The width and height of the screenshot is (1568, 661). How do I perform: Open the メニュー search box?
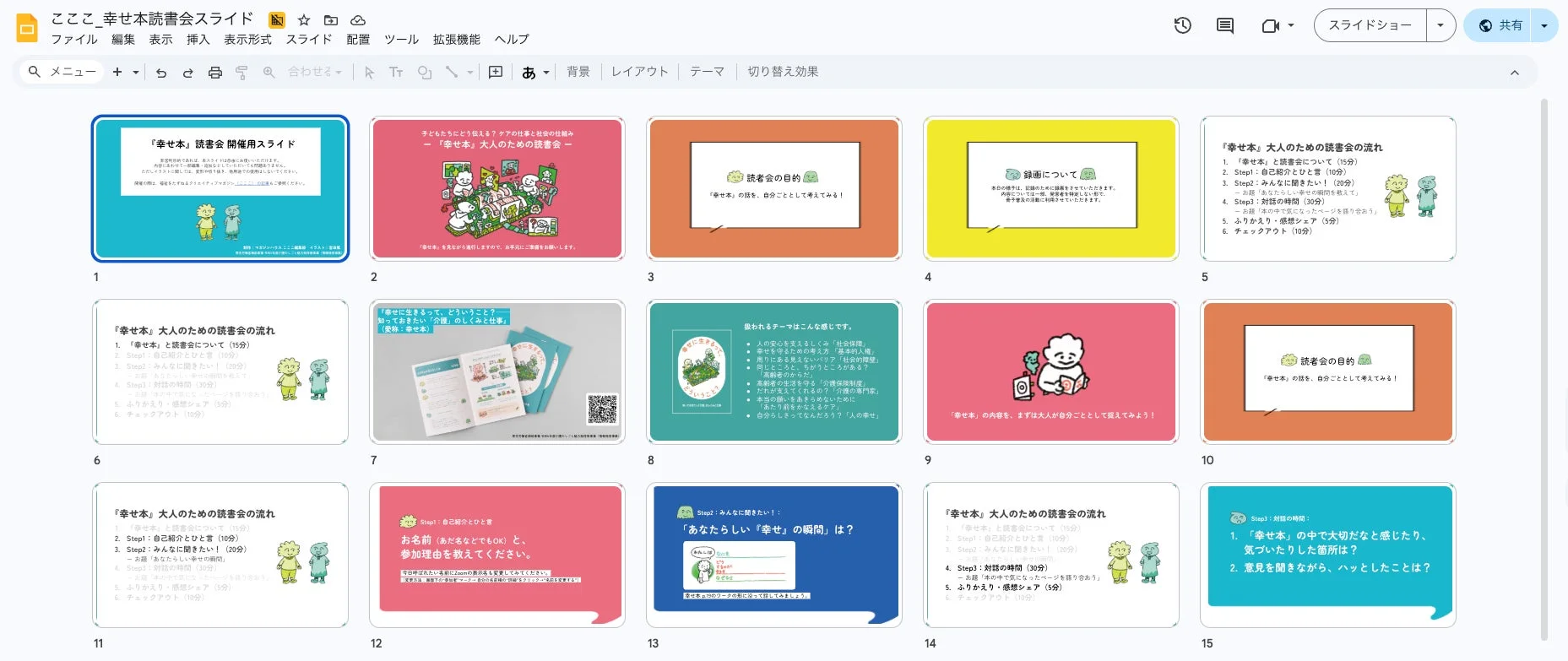click(x=62, y=73)
